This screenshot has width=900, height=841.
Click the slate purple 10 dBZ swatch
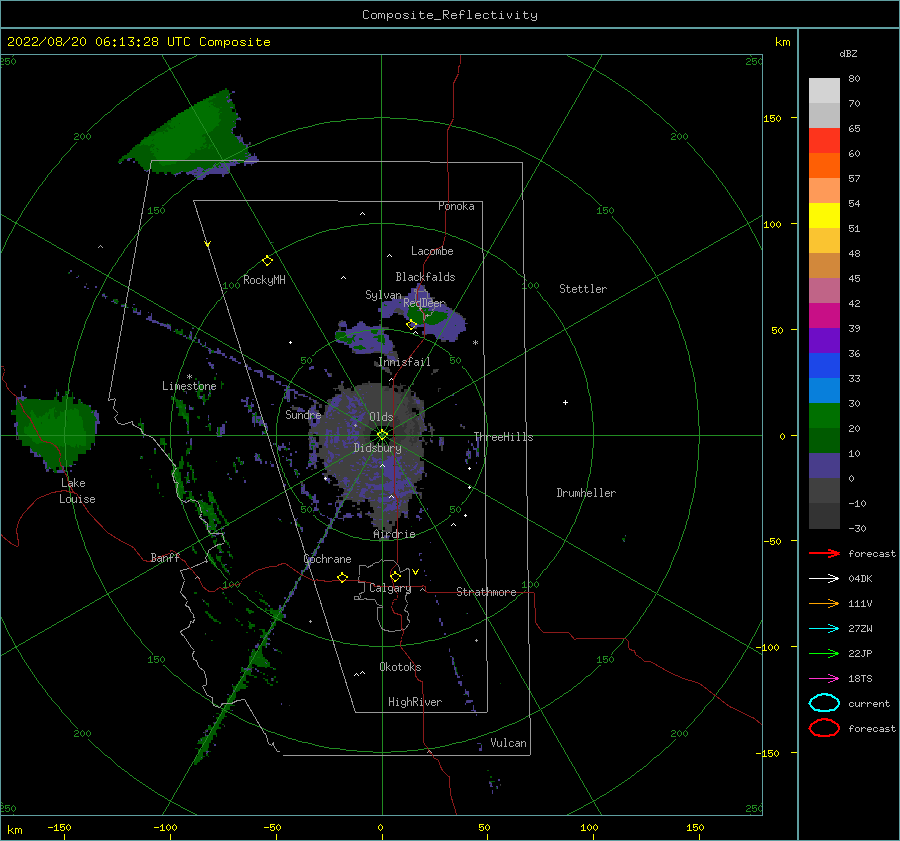(x=824, y=465)
